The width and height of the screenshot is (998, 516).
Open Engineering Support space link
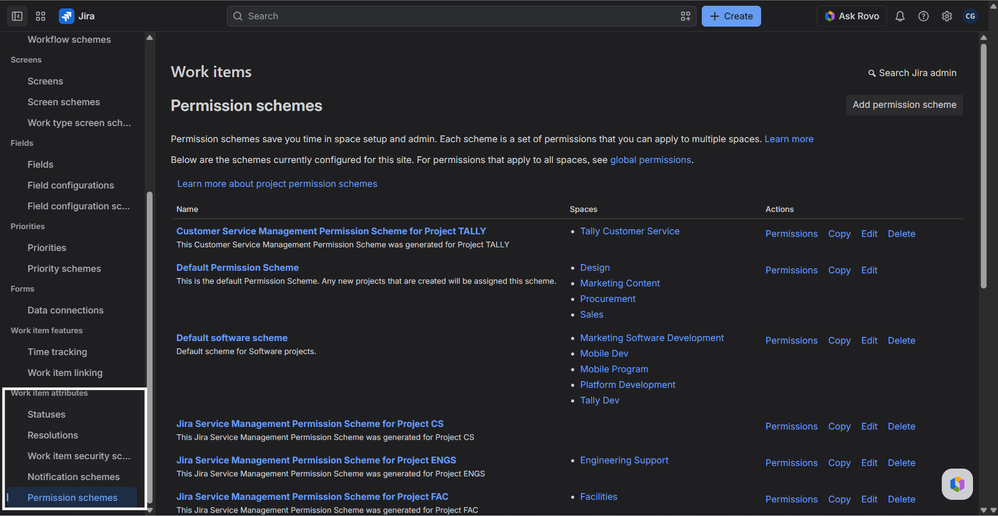tap(624, 460)
